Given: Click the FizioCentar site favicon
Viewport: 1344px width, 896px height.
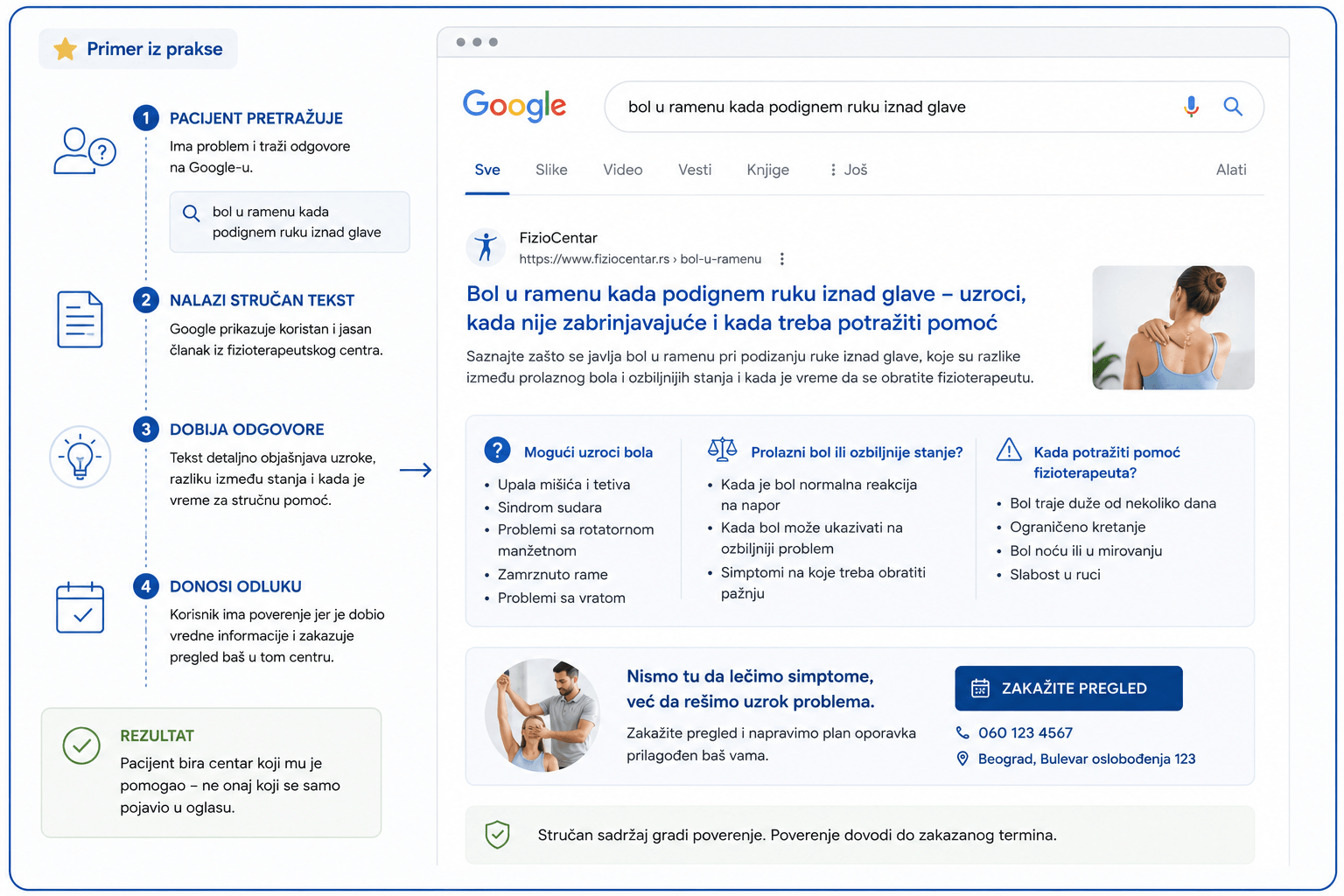Looking at the screenshot, I should 486,248.
